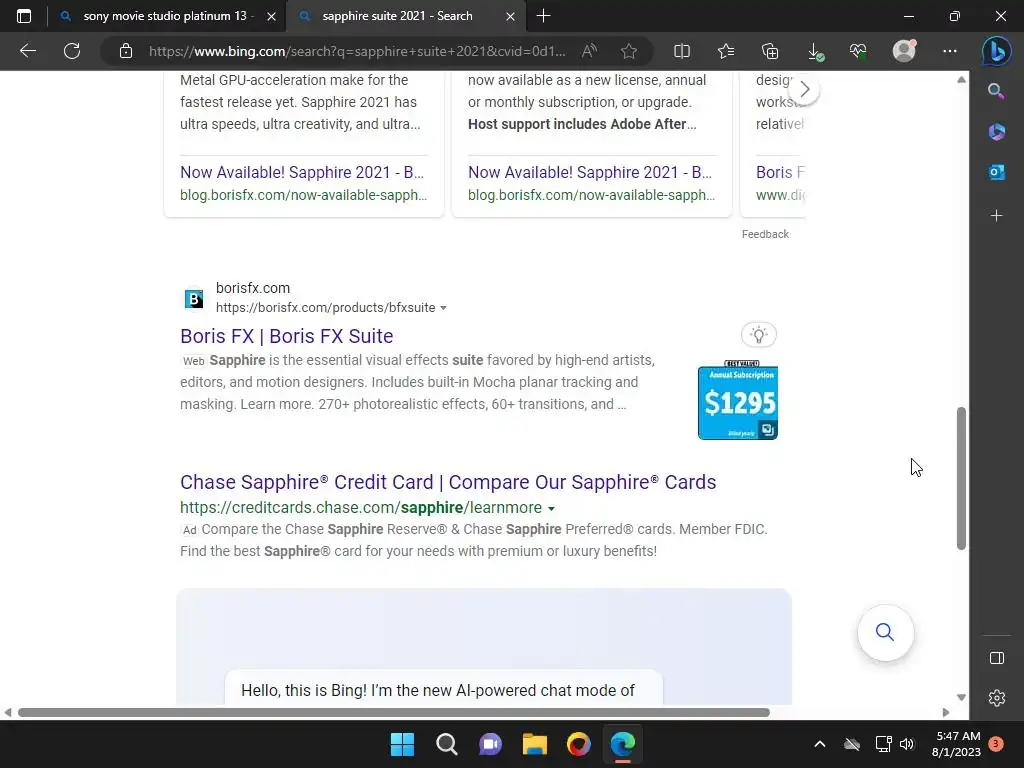The image size is (1024, 768).
Task: Click the lightbulb insight icon
Action: click(759, 335)
